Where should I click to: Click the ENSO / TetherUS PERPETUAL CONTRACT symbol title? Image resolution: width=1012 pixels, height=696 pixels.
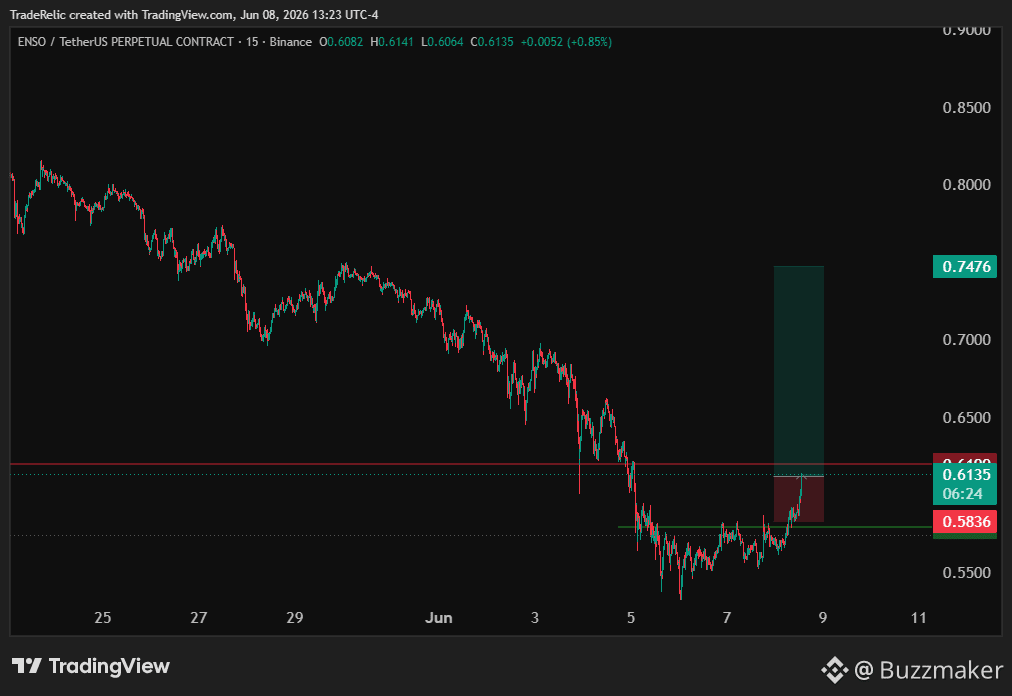(126, 42)
